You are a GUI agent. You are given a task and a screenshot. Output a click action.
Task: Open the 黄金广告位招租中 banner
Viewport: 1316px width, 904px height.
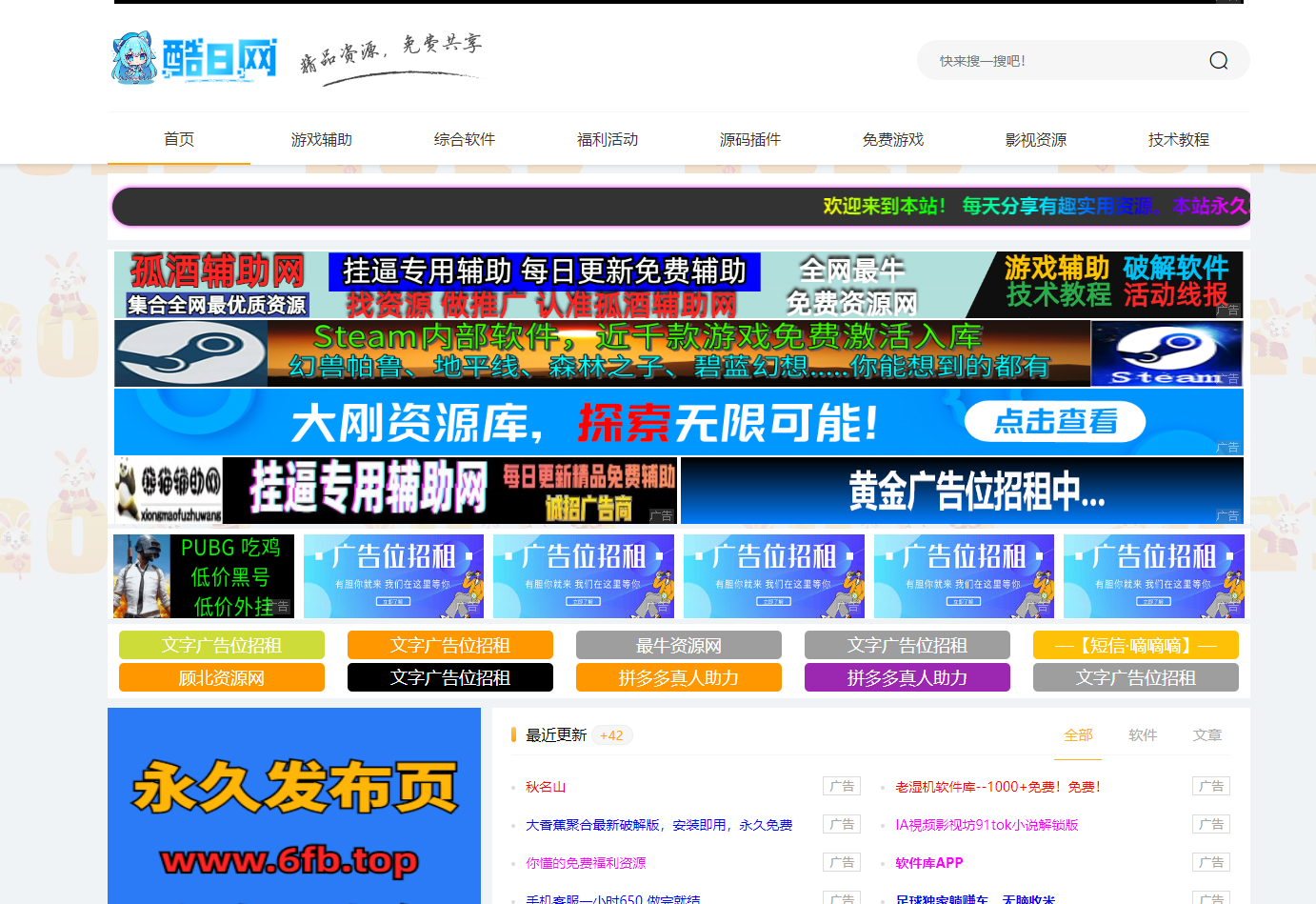963,491
